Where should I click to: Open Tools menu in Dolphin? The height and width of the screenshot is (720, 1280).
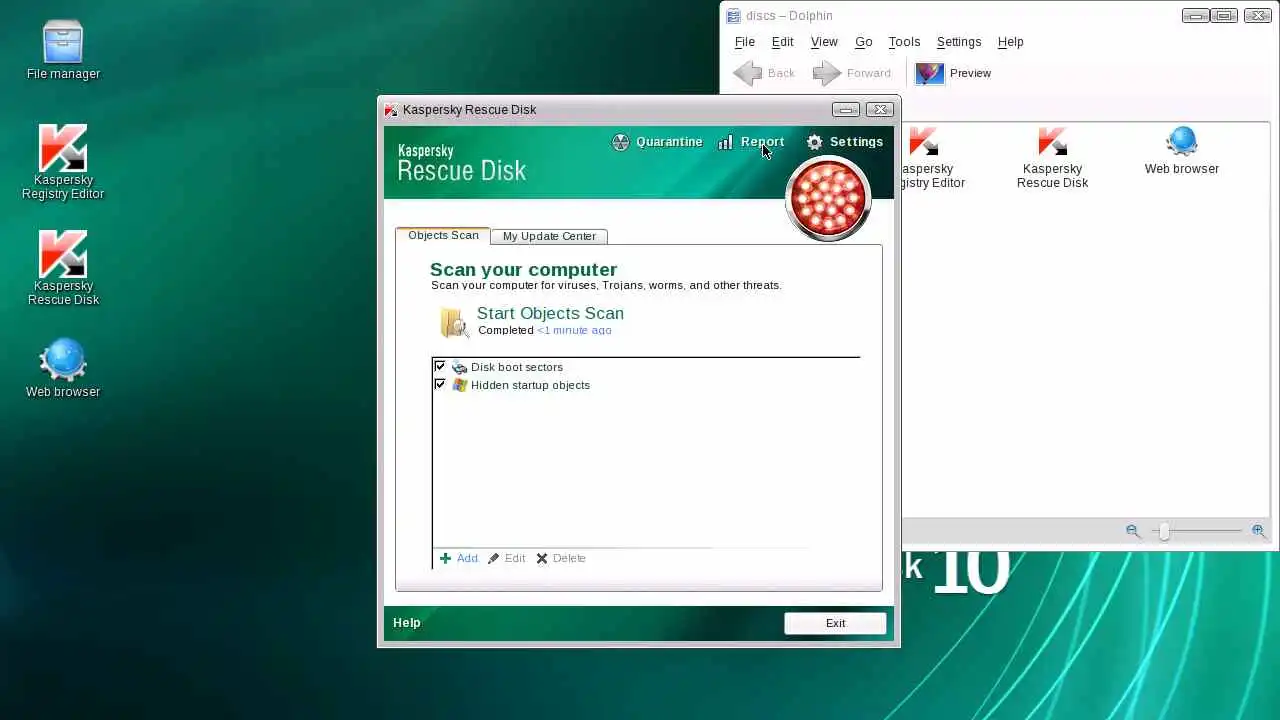pyautogui.click(x=904, y=42)
